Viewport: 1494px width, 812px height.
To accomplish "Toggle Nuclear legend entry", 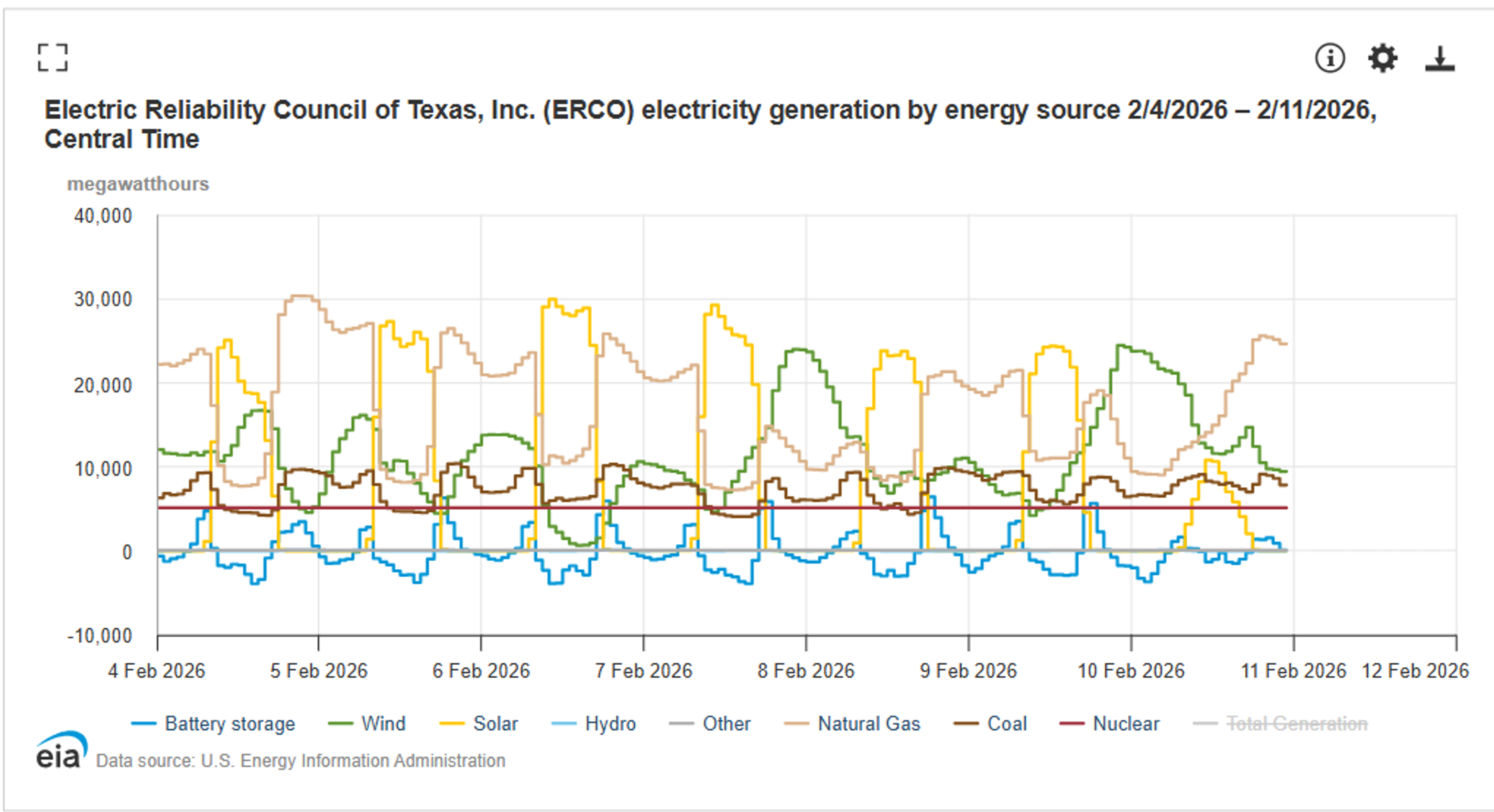I will coord(1126,724).
